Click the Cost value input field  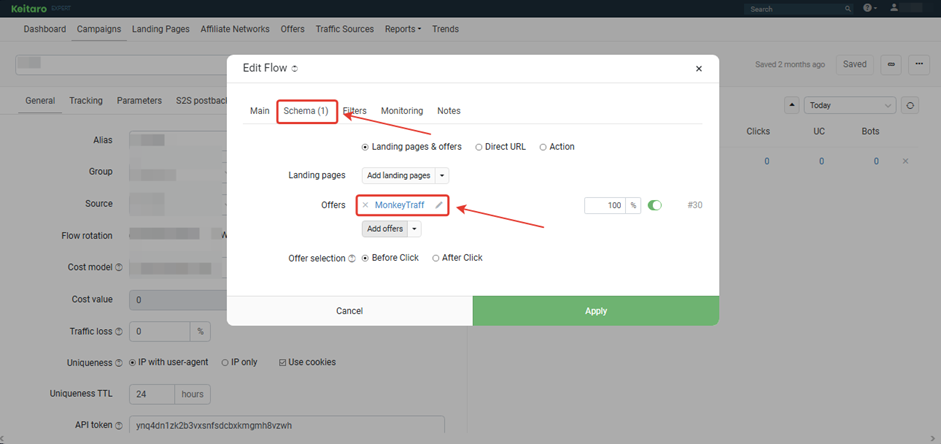coord(178,299)
